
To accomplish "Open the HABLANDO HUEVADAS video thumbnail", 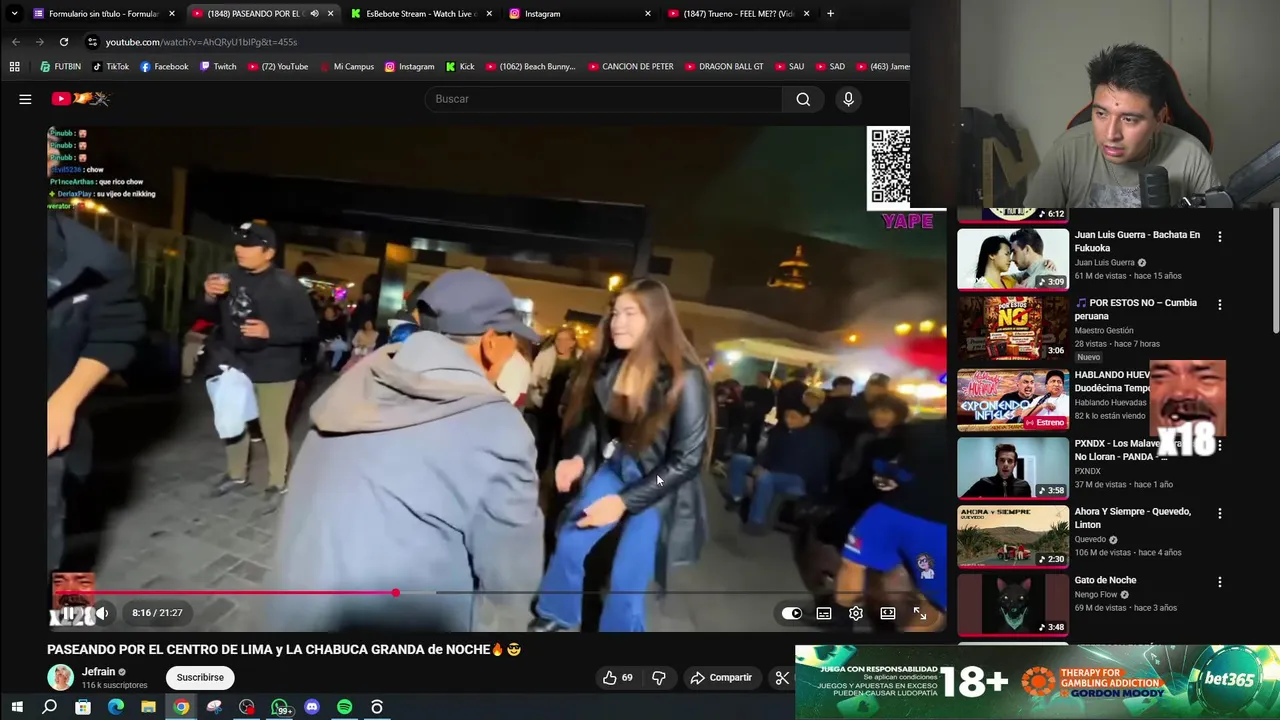I will coord(1013,399).
